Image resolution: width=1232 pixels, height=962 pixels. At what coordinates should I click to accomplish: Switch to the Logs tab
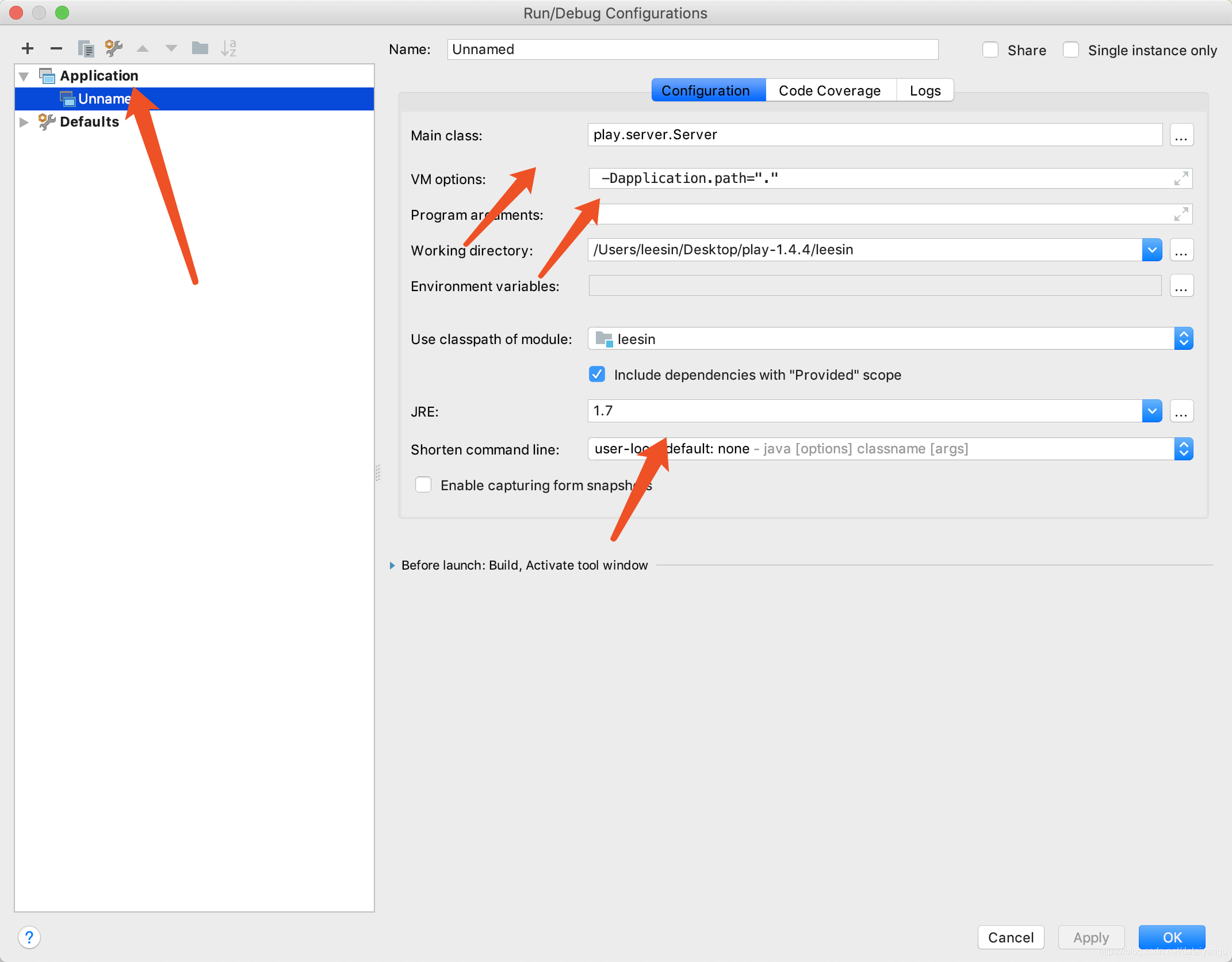925,91
